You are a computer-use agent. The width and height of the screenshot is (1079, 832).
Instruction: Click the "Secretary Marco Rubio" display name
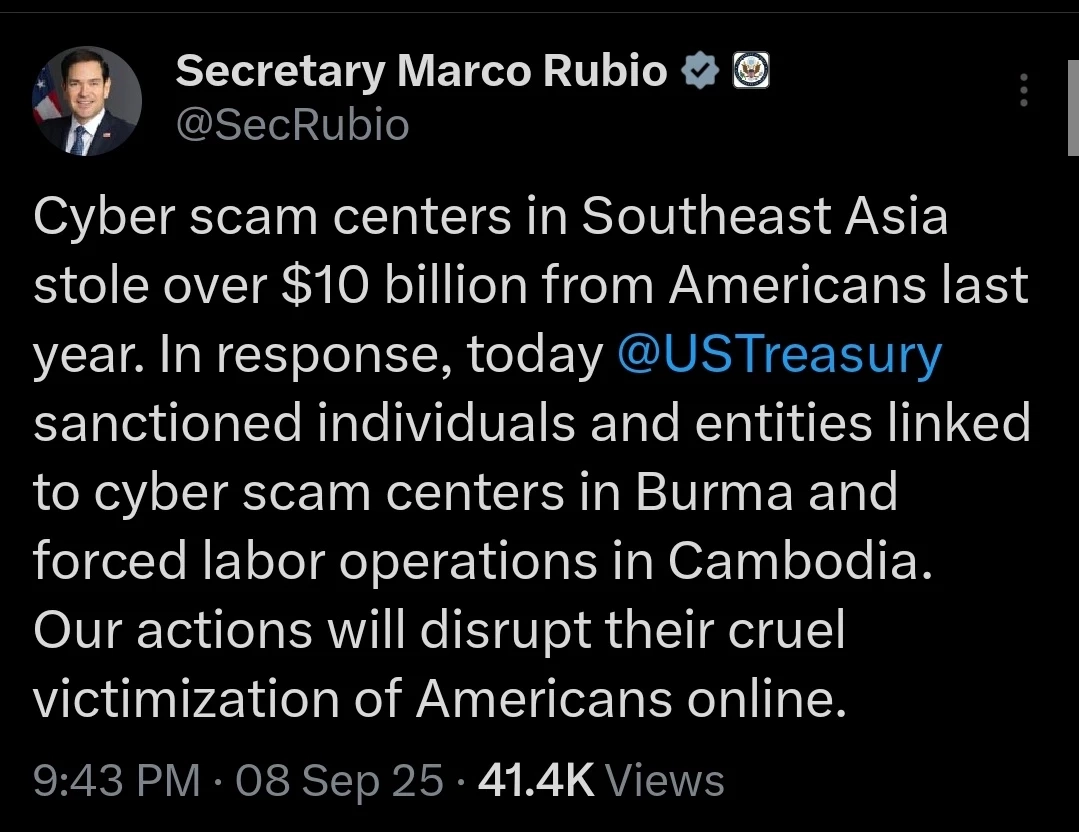pos(421,71)
